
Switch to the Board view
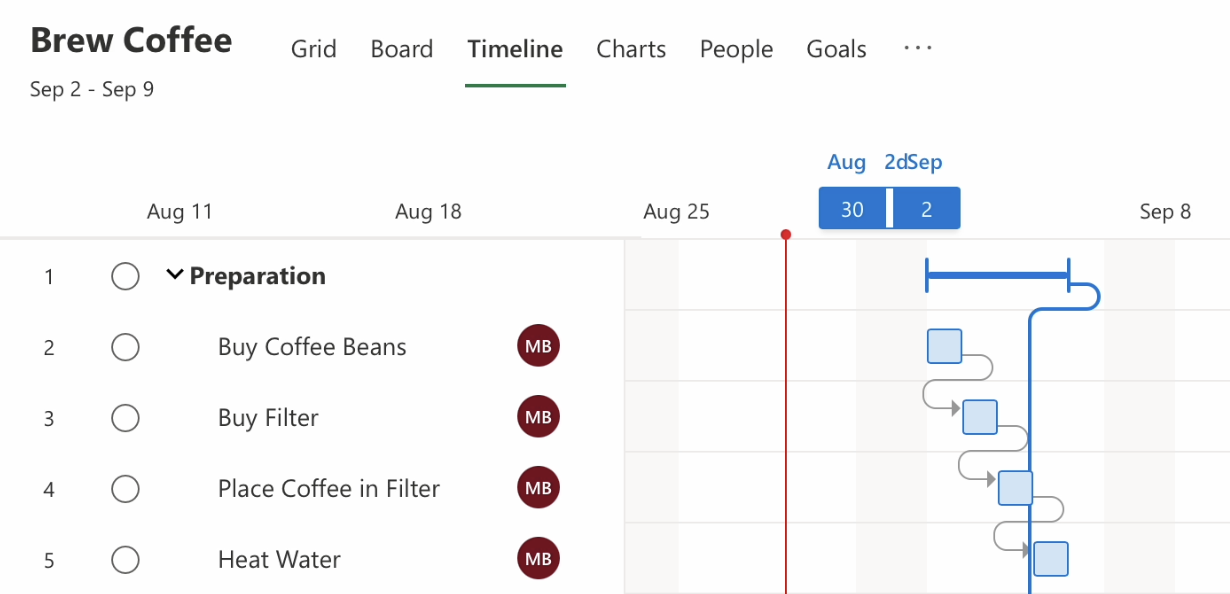click(x=401, y=49)
